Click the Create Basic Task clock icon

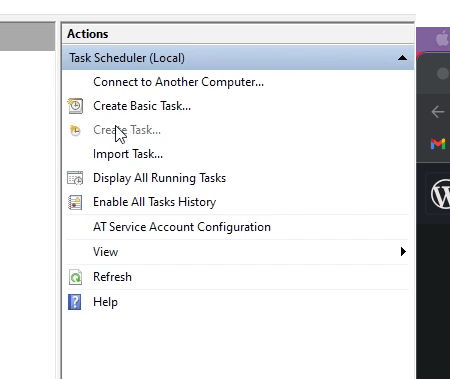coord(75,106)
